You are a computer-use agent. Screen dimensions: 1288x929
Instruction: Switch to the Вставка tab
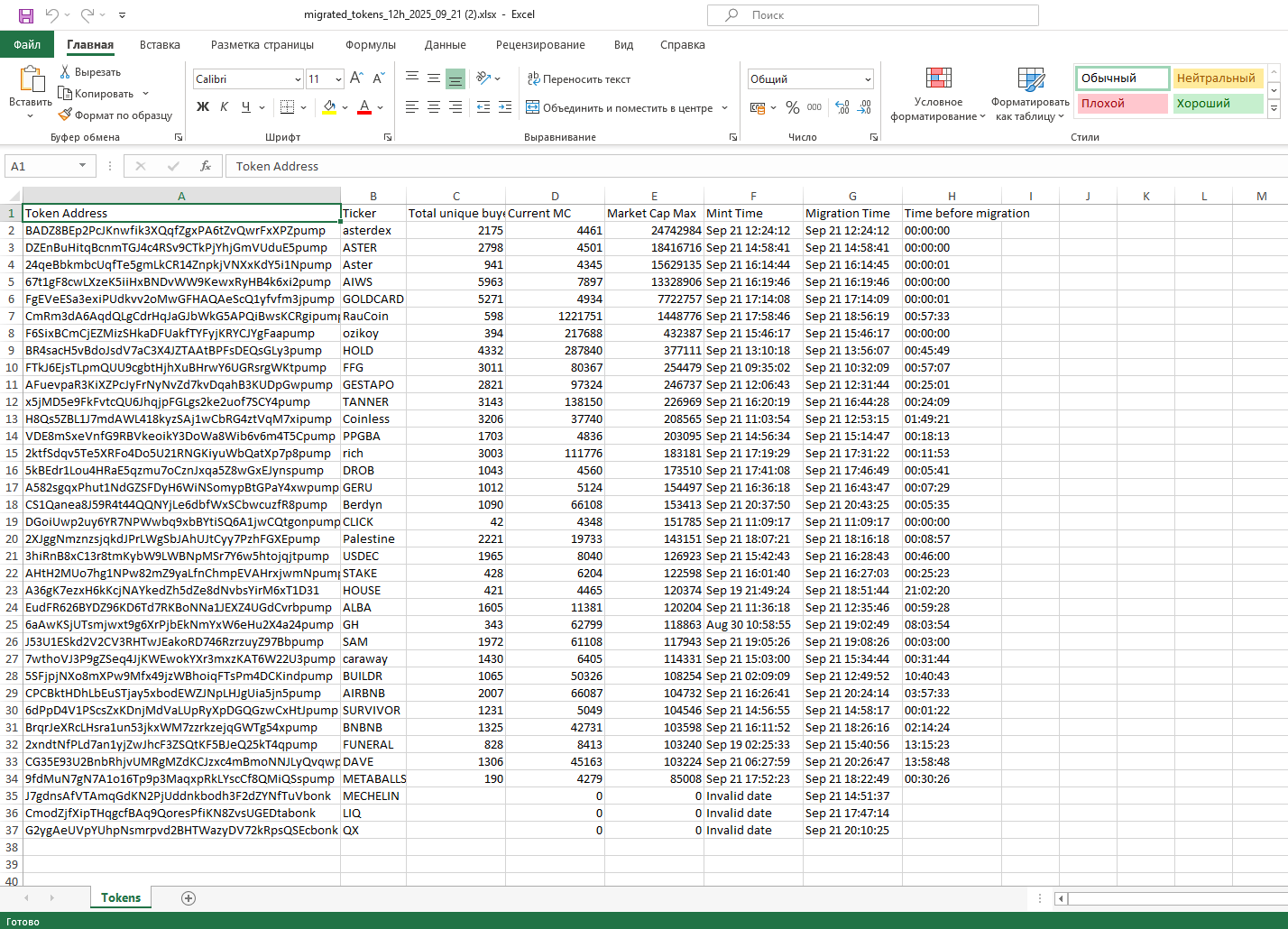160,45
